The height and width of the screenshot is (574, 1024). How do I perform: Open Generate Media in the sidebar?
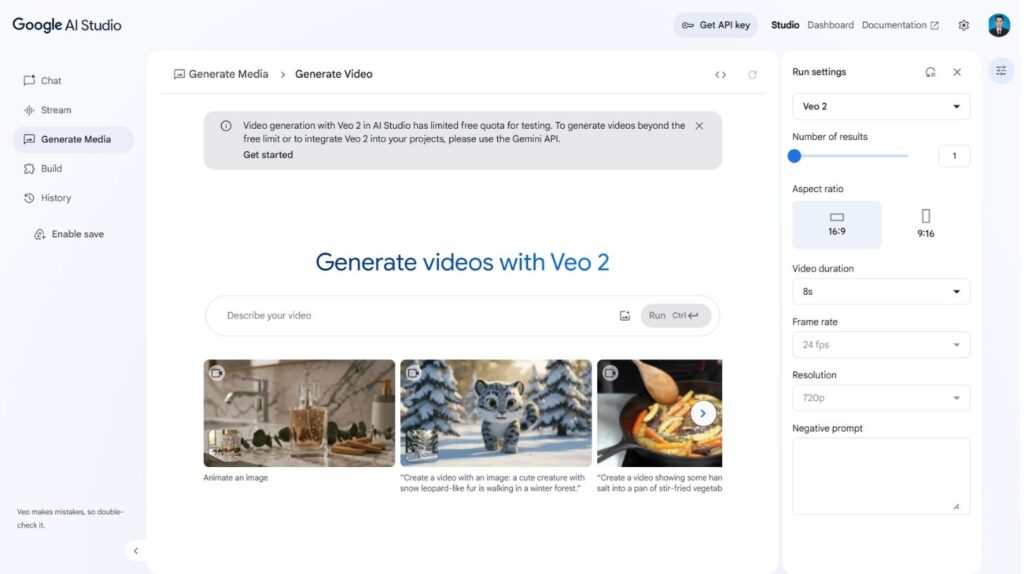click(x=74, y=140)
